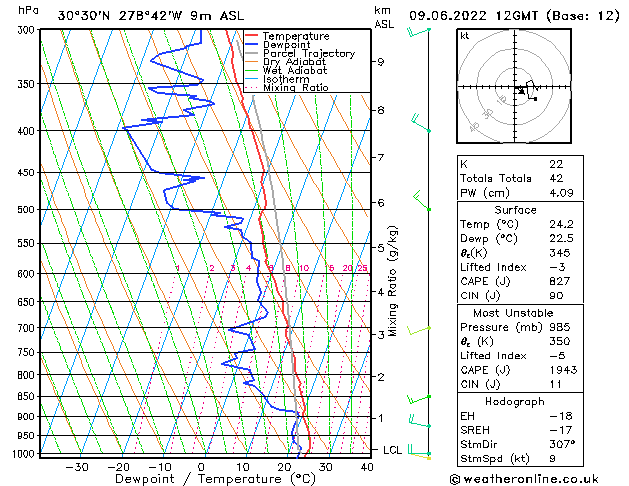The width and height of the screenshot is (629, 486).
Task: Click the 1000 hPa pressure label
Action: pyautogui.click(x=26, y=454)
